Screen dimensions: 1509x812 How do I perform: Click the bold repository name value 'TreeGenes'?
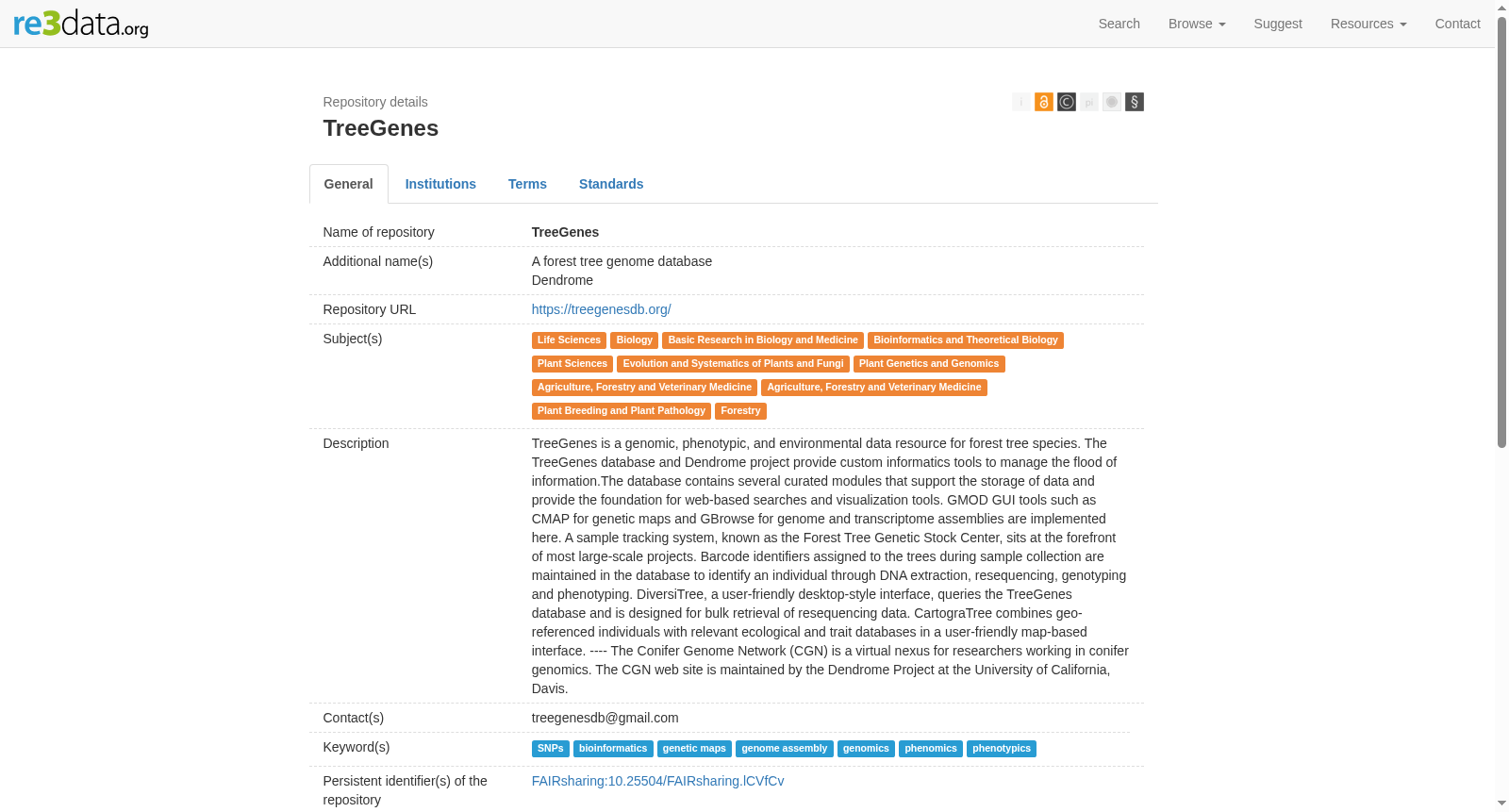(566, 232)
